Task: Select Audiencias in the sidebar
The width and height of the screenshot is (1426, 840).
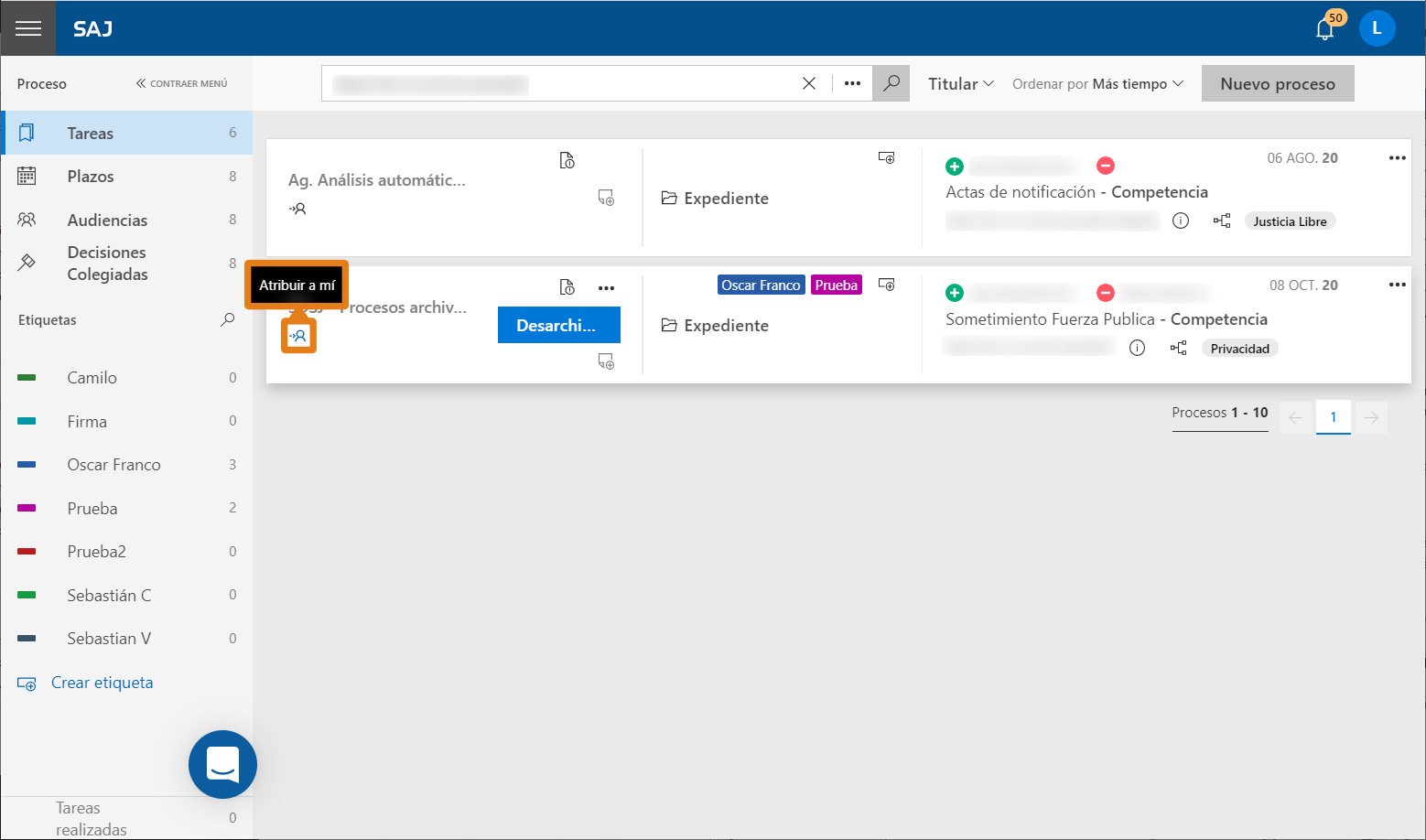Action: (126, 220)
